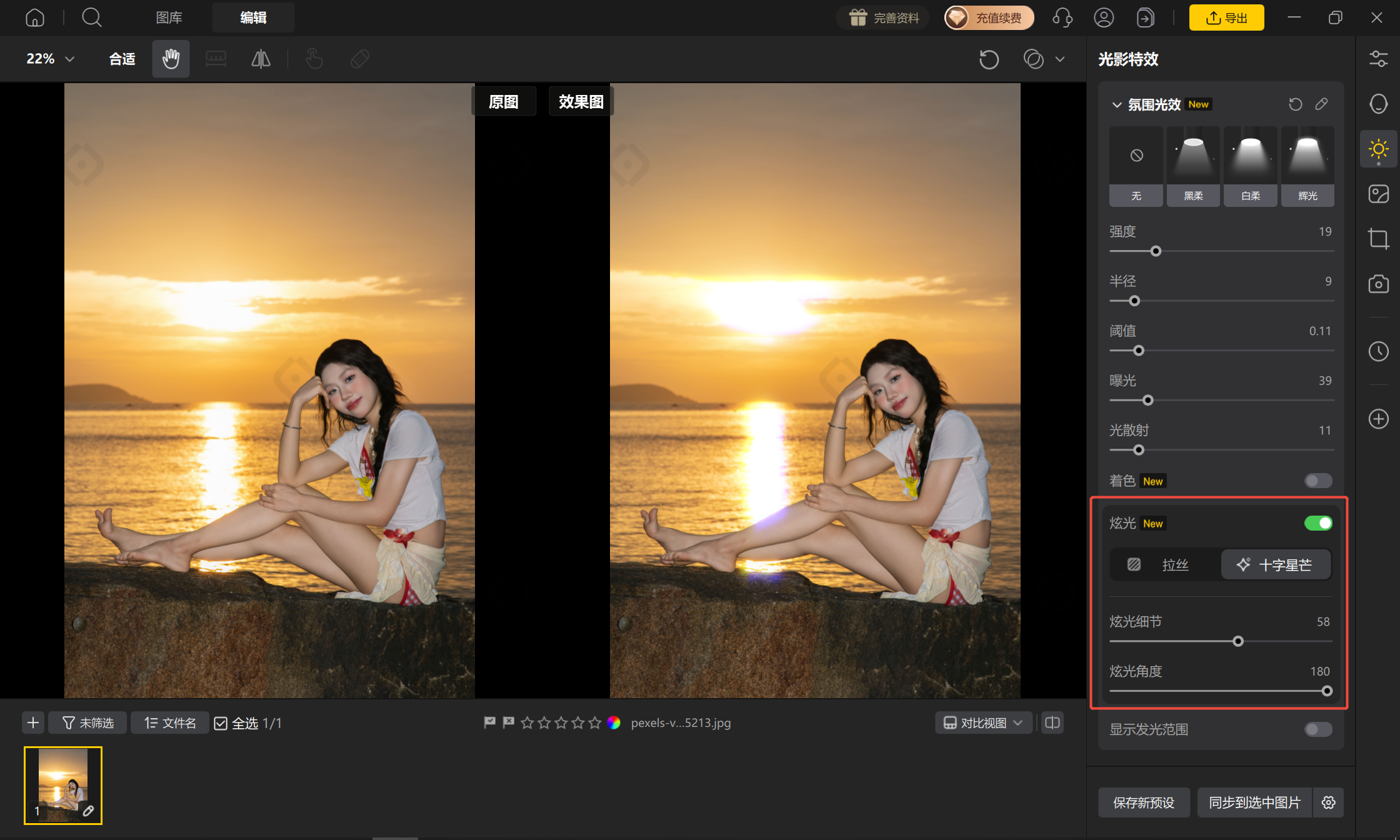The width and height of the screenshot is (1400, 840).
Task: Click the flip mirror icon in toolbar
Action: (x=261, y=59)
